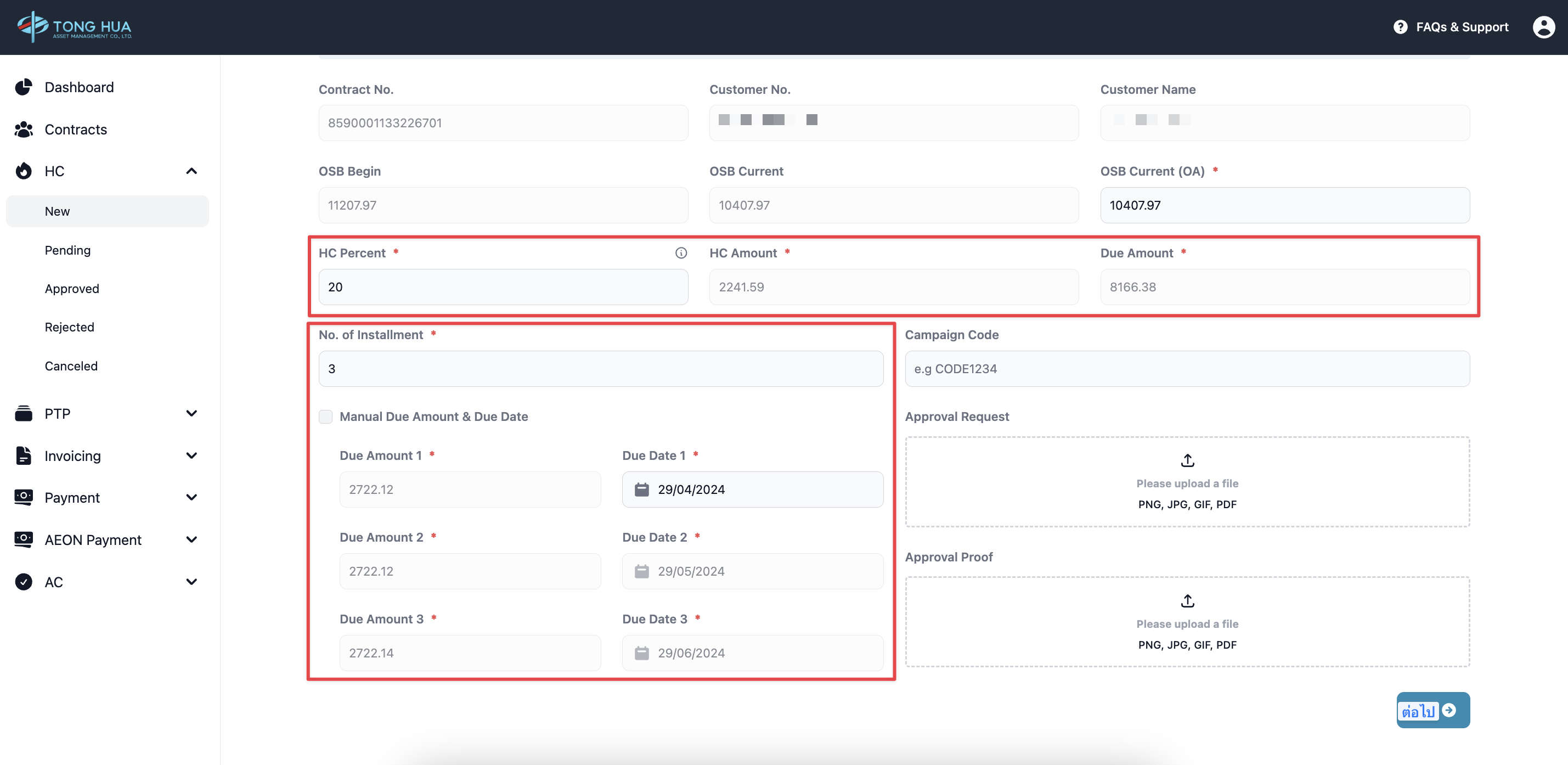Viewport: 1568px width, 765px height.
Task: Expand the Invoicing menu chevron
Action: (x=191, y=455)
